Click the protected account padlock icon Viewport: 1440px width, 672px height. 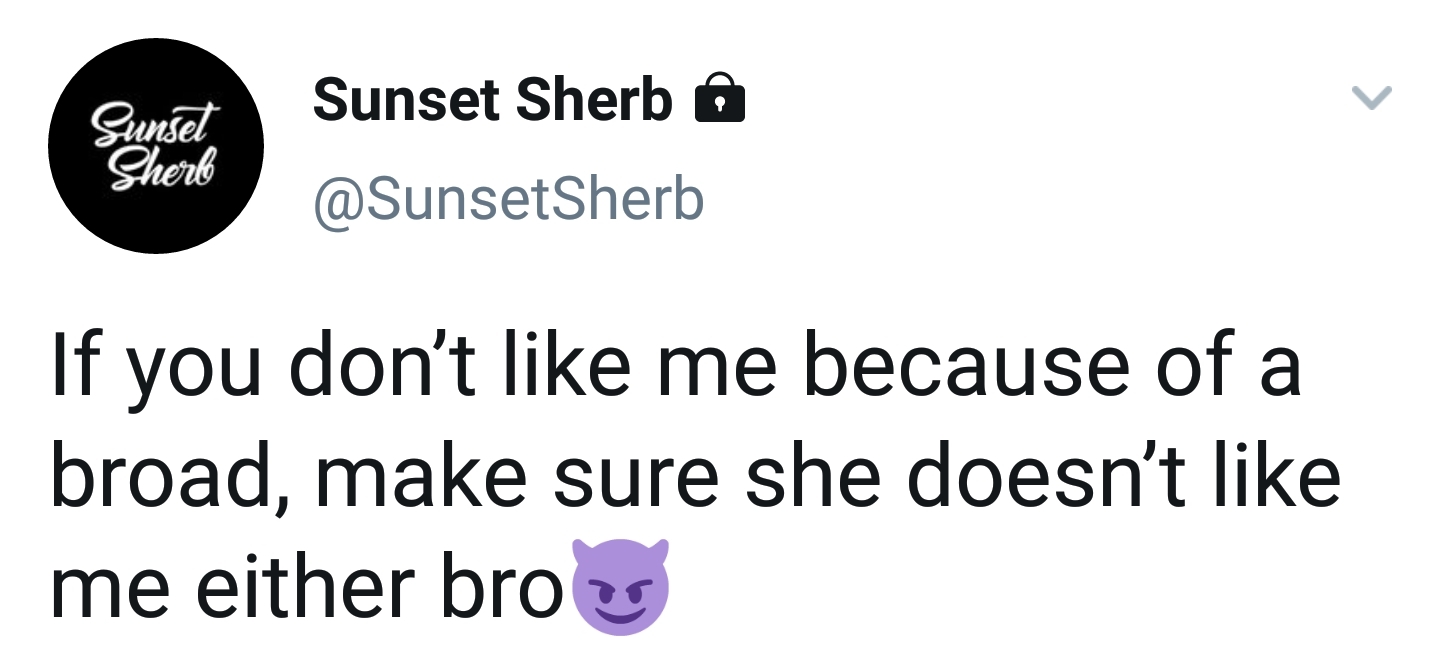[720, 99]
